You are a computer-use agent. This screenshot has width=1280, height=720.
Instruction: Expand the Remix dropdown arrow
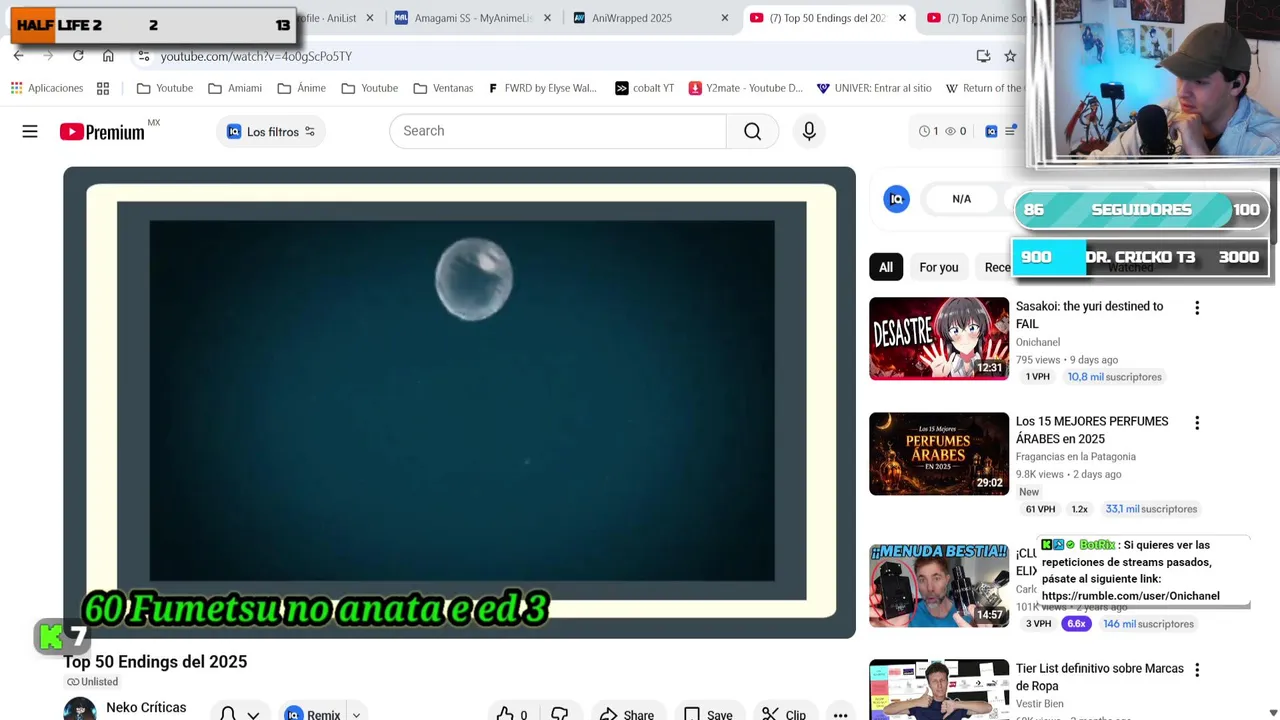point(355,714)
